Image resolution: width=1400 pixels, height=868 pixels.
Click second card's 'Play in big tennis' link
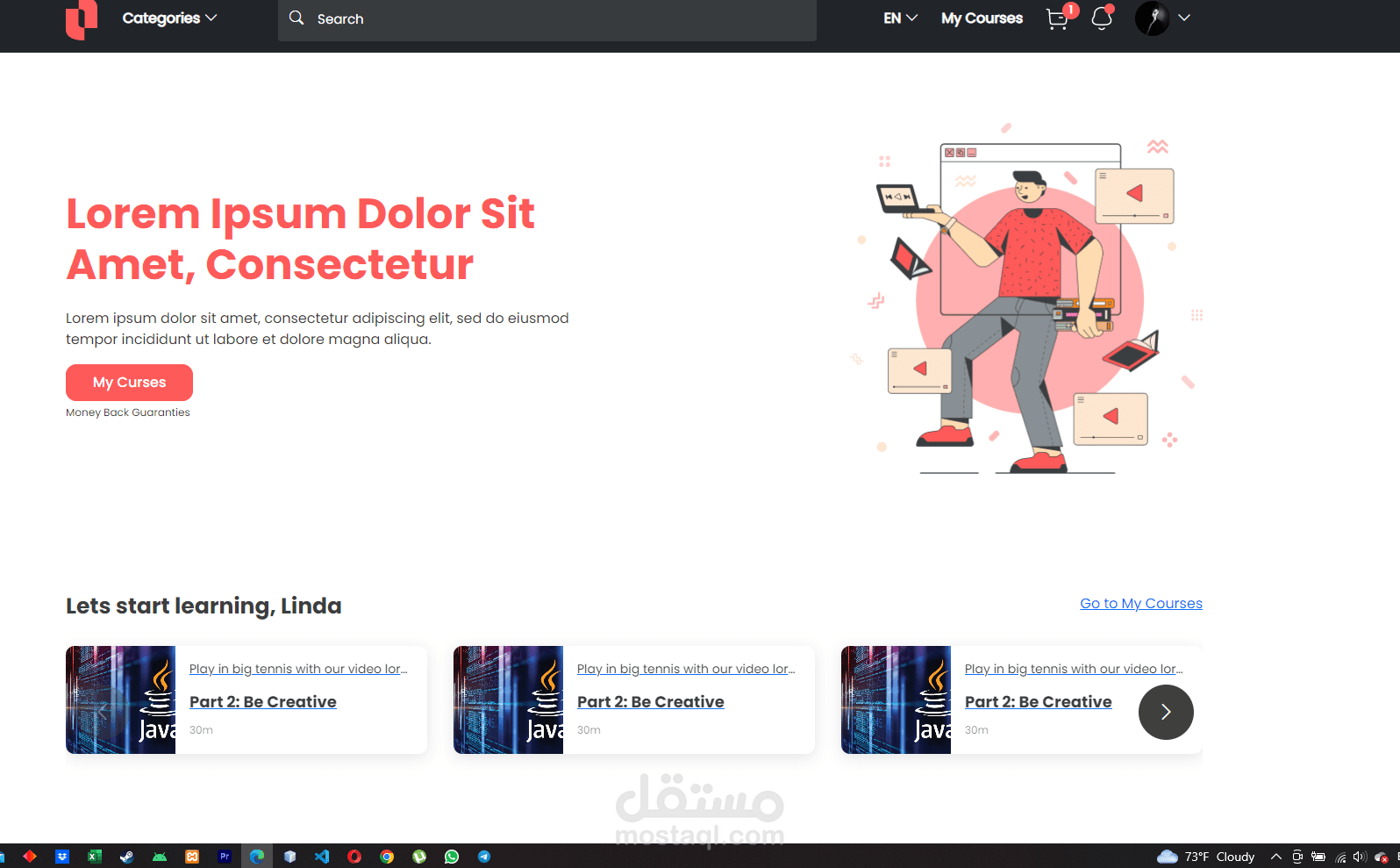[x=686, y=669]
